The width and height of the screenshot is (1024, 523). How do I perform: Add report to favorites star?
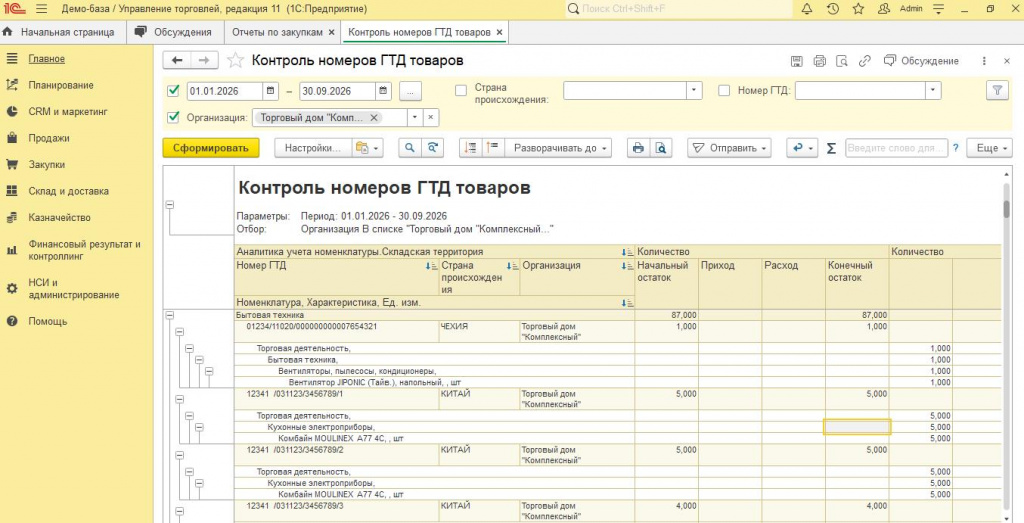tap(235, 61)
